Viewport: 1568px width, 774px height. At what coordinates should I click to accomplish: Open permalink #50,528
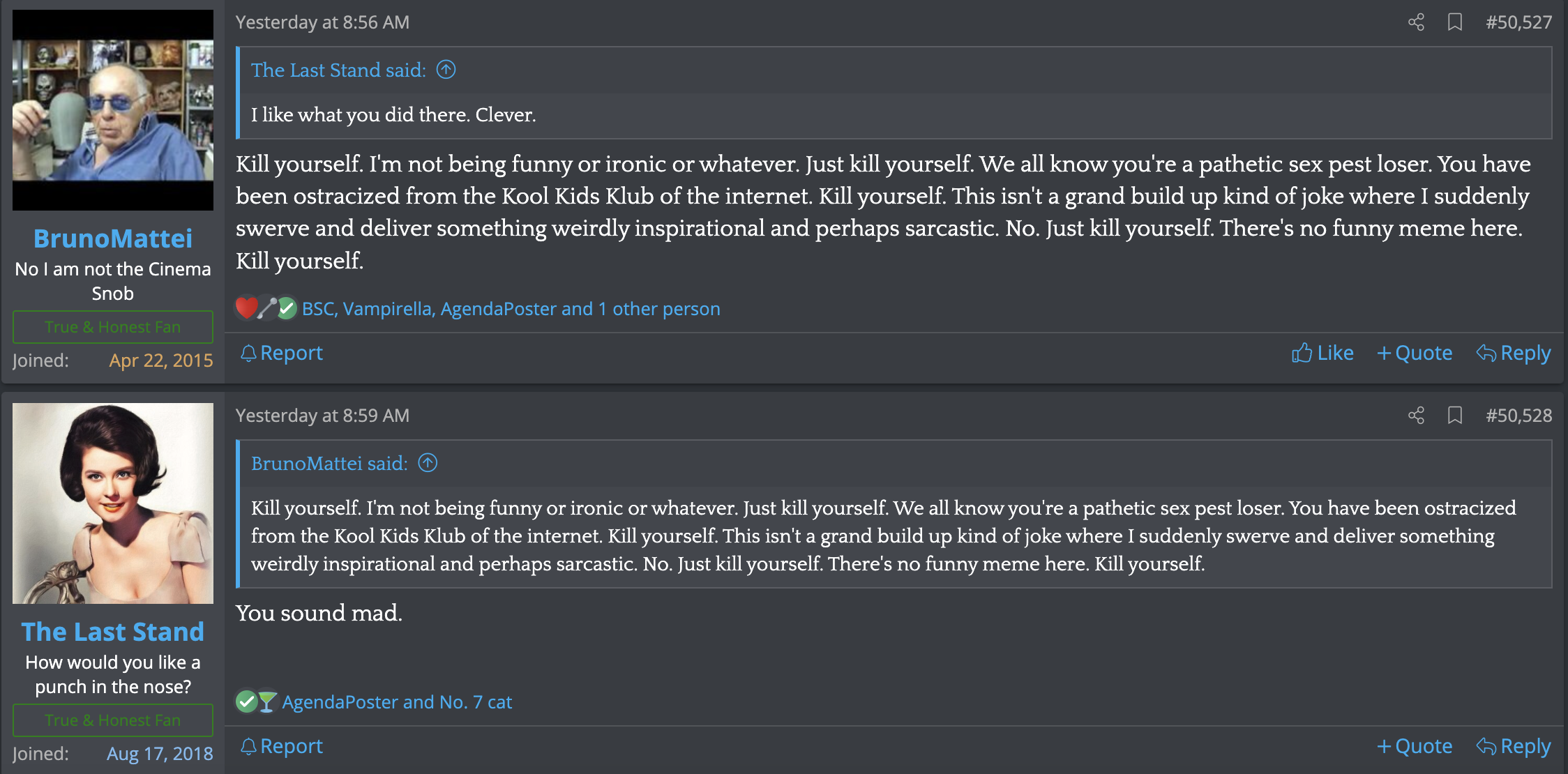1518,416
